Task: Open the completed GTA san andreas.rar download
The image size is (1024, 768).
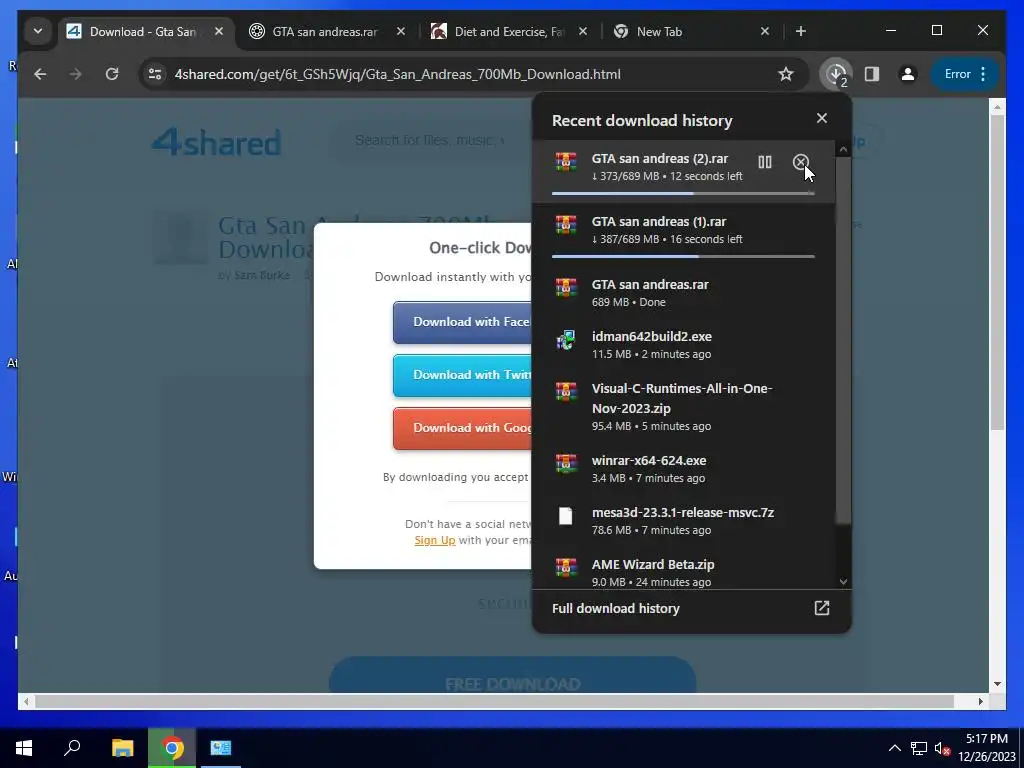Action: (x=684, y=293)
